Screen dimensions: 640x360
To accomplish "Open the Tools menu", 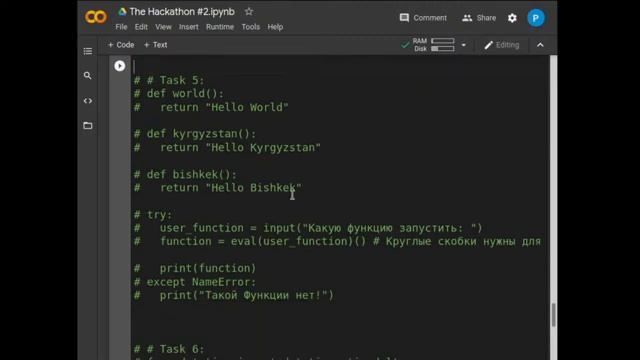I will [x=251, y=27].
